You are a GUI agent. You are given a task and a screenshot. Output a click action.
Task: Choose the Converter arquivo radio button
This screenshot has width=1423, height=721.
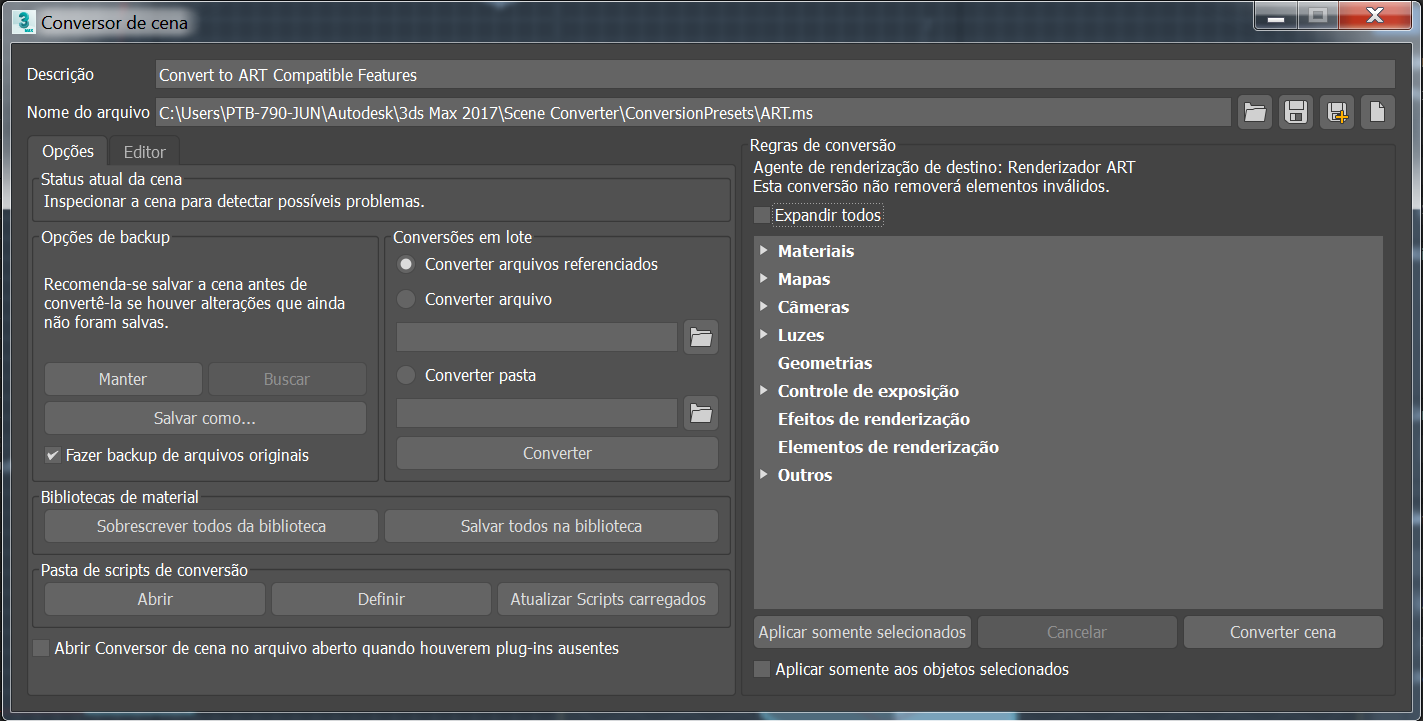[406, 299]
